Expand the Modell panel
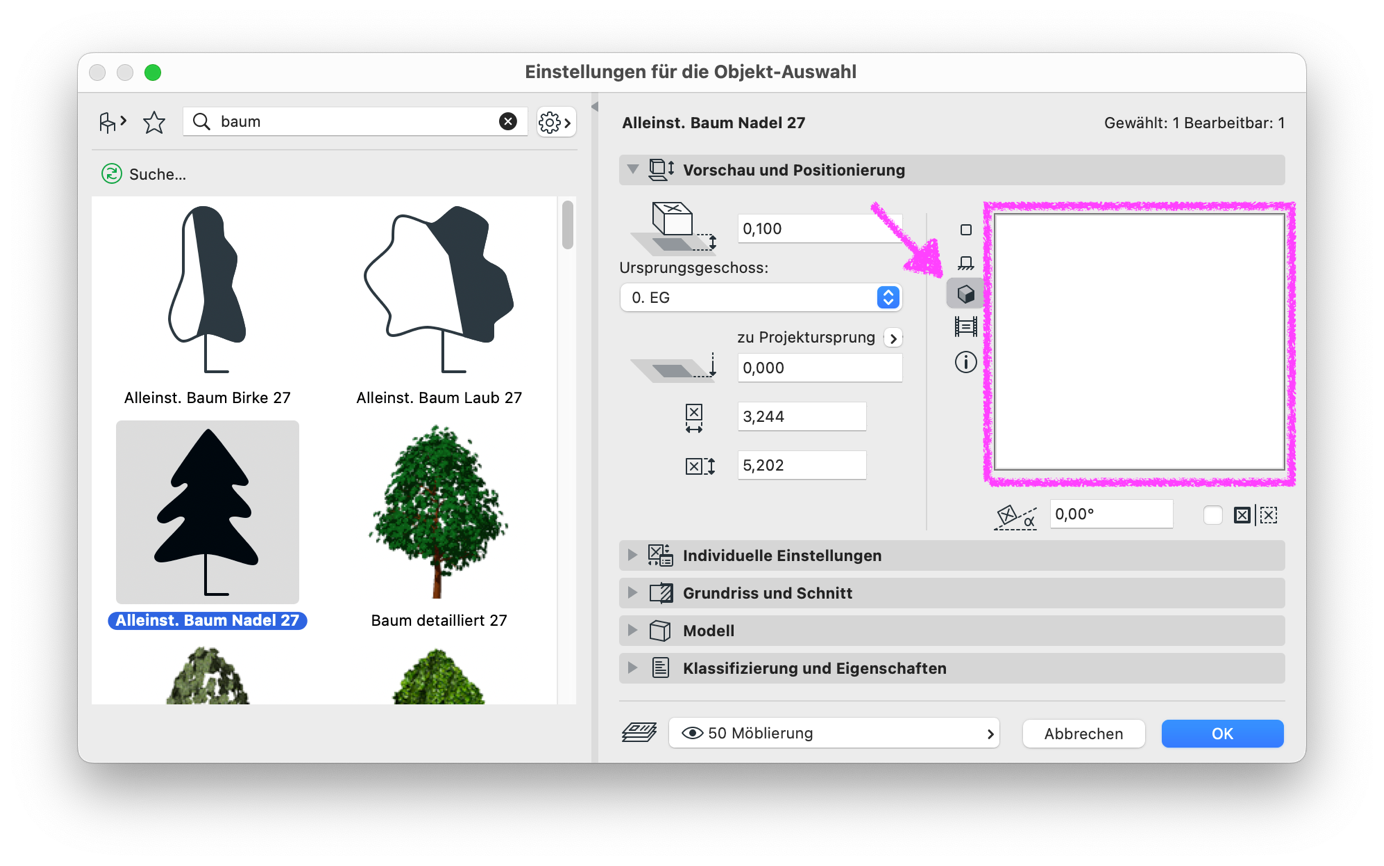The height and width of the screenshot is (866, 1384). coord(632,631)
